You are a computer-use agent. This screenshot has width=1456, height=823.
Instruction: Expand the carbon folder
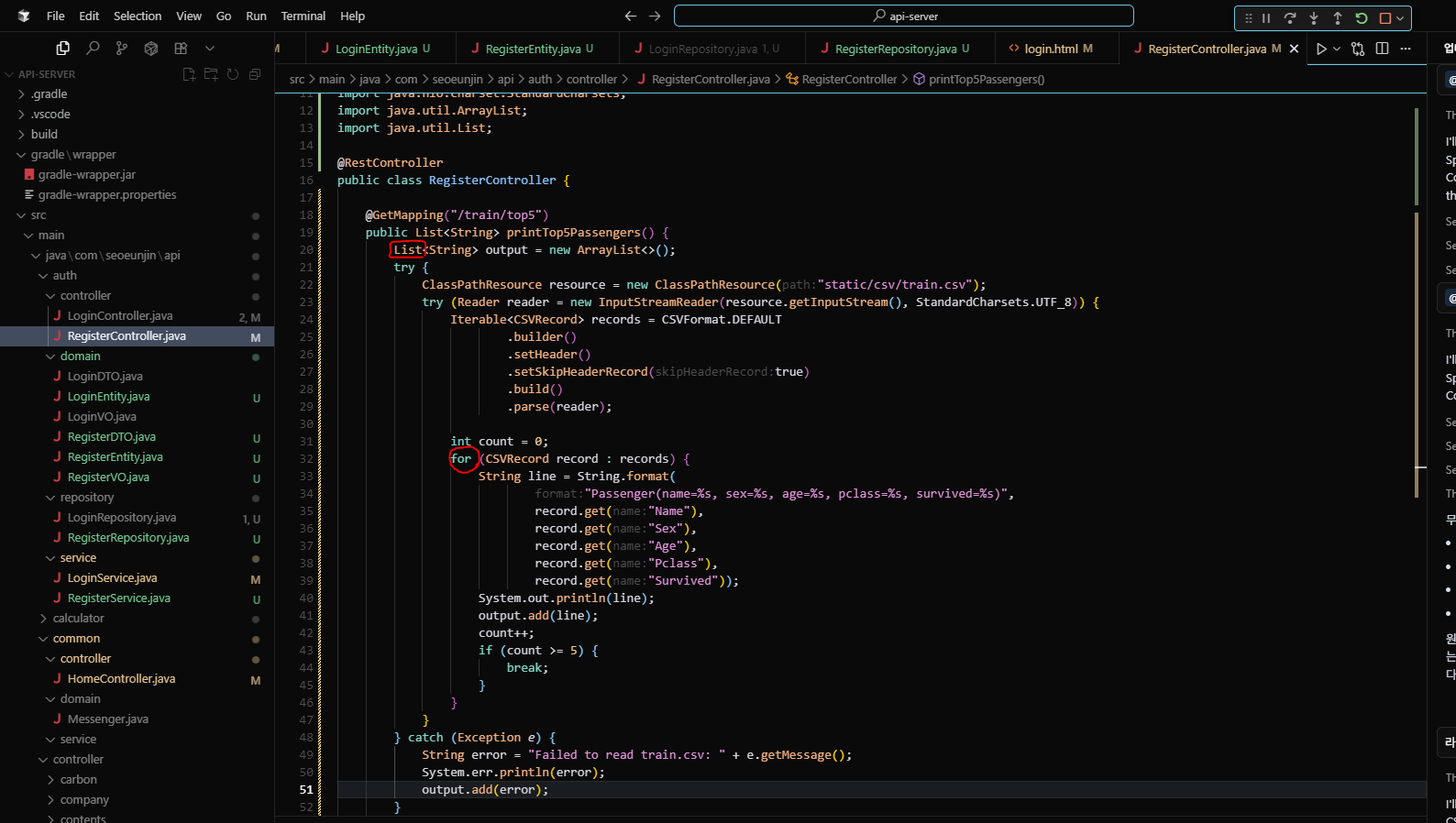click(x=79, y=779)
